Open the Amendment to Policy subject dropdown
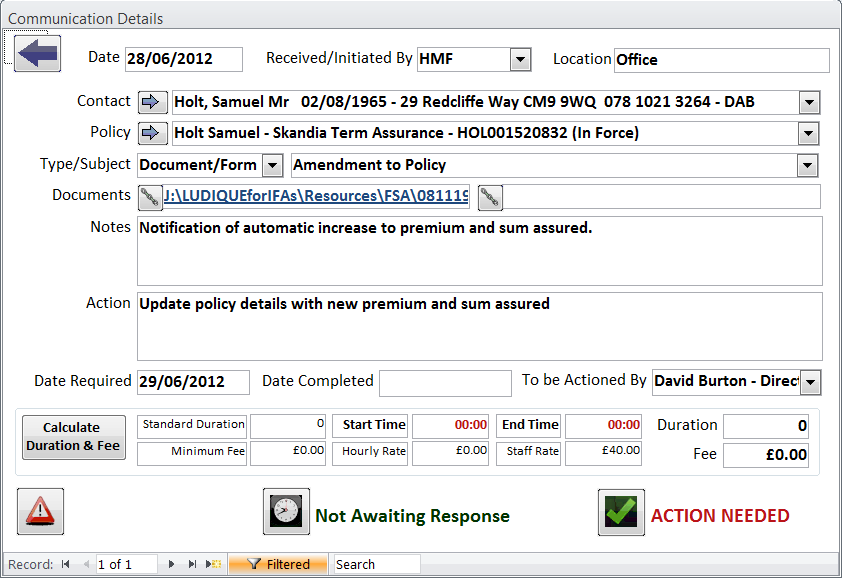842x578 pixels. point(808,166)
